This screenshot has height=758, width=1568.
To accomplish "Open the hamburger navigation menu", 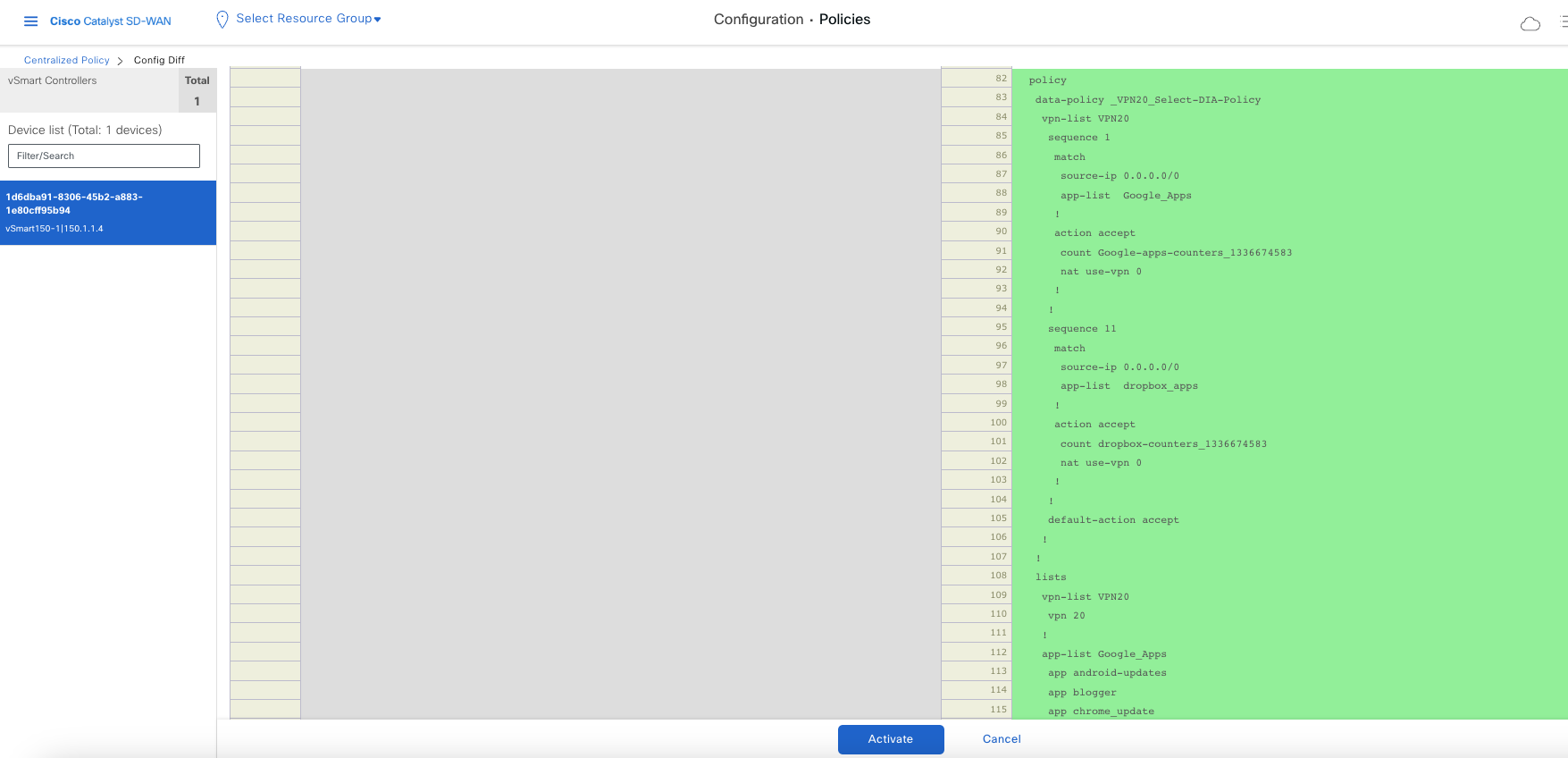I will tap(30, 21).
